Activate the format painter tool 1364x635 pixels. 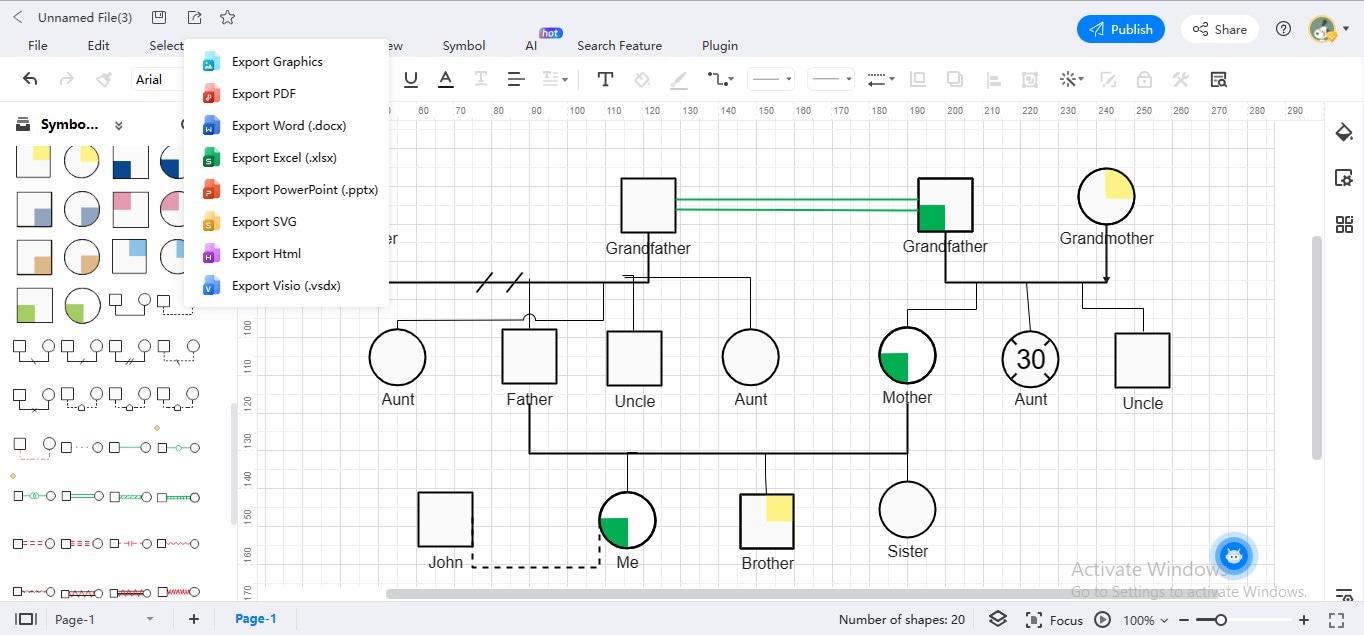tap(104, 79)
